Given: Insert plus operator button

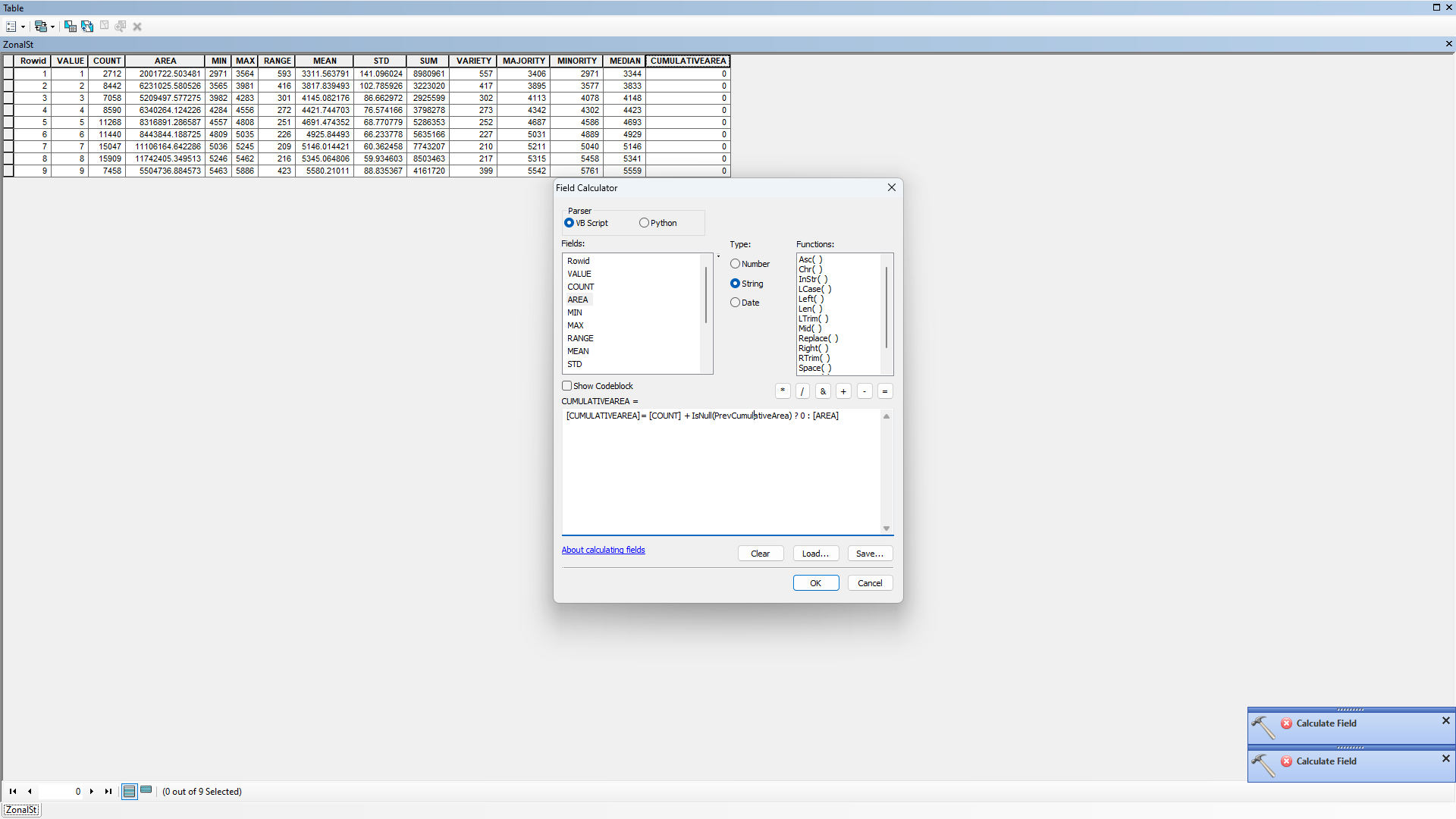Looking at the screenshot, I should (843, 391).
